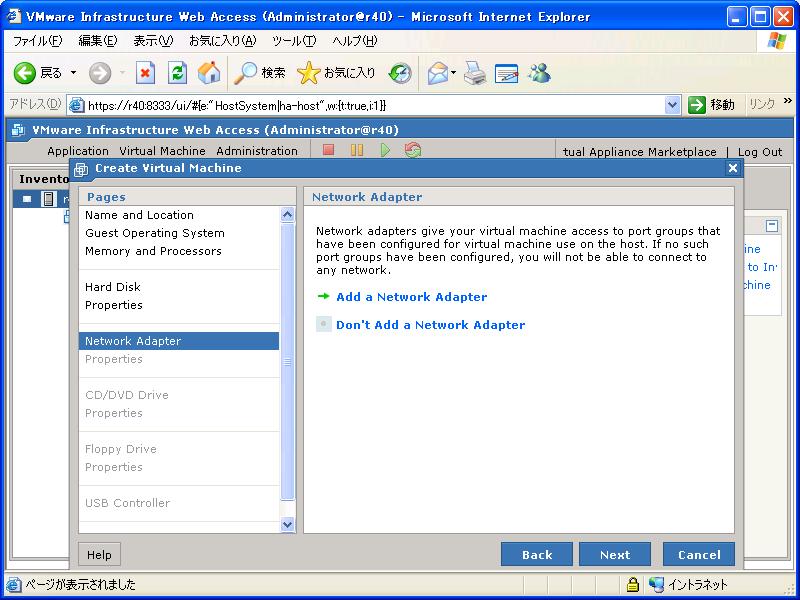
Task: Choose Don't Add a Network Adapter link
Action: (431, 325)
